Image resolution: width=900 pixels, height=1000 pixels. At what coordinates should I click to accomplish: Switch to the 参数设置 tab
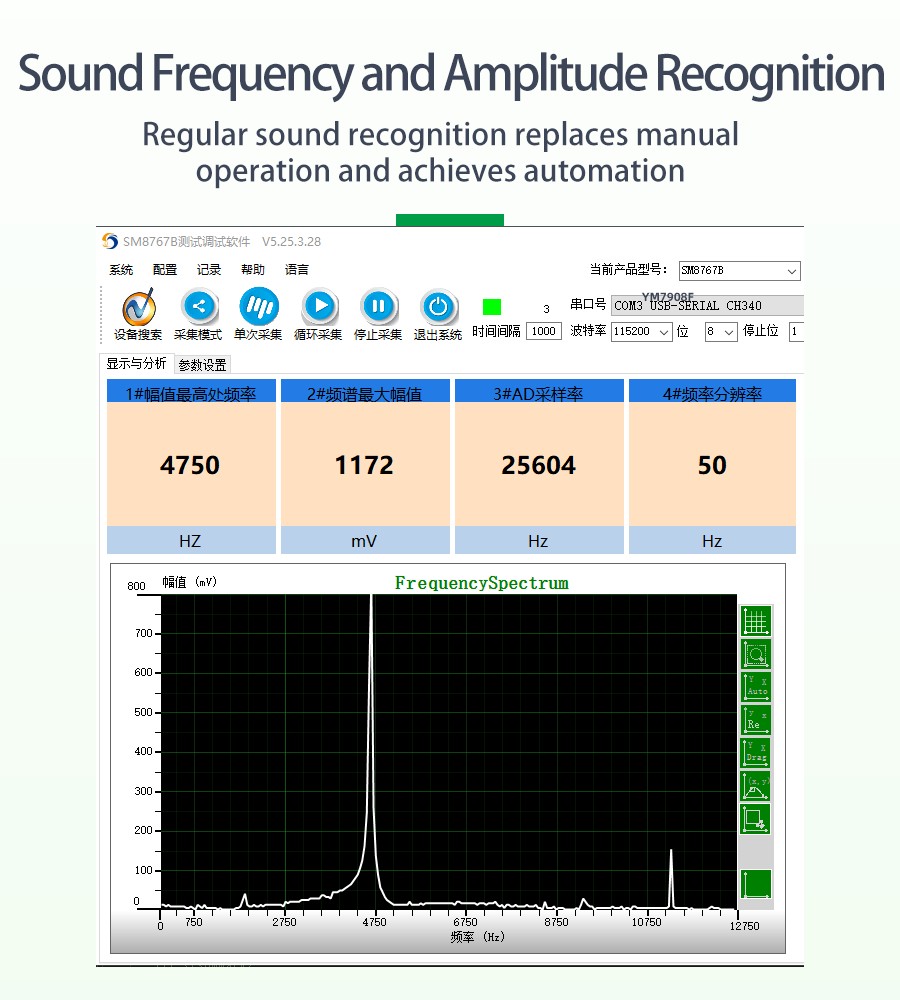(203, 365)
